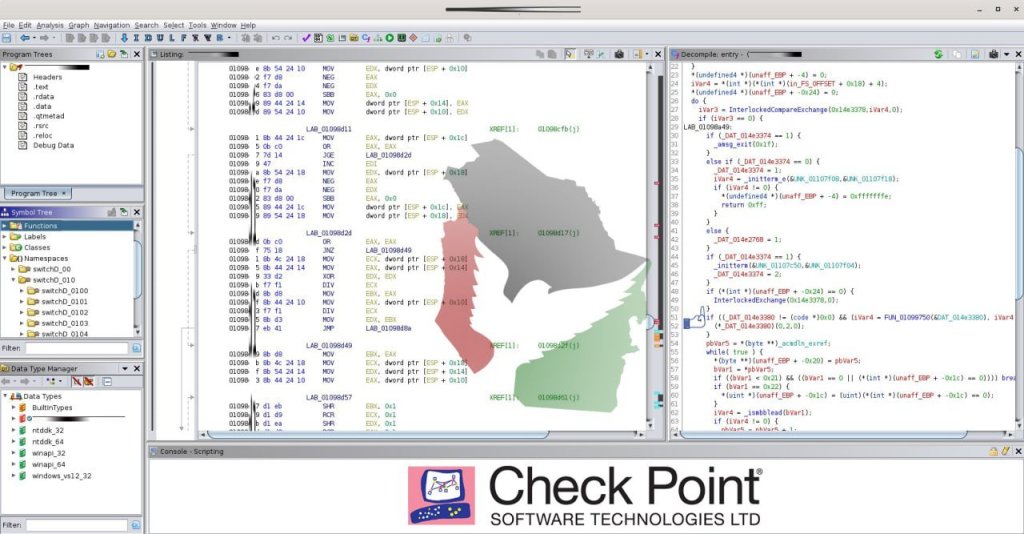This screenshot has width=1024, height=534.
Task: Click the Listing snapshot camera icon
Action: tap(619, 54)
